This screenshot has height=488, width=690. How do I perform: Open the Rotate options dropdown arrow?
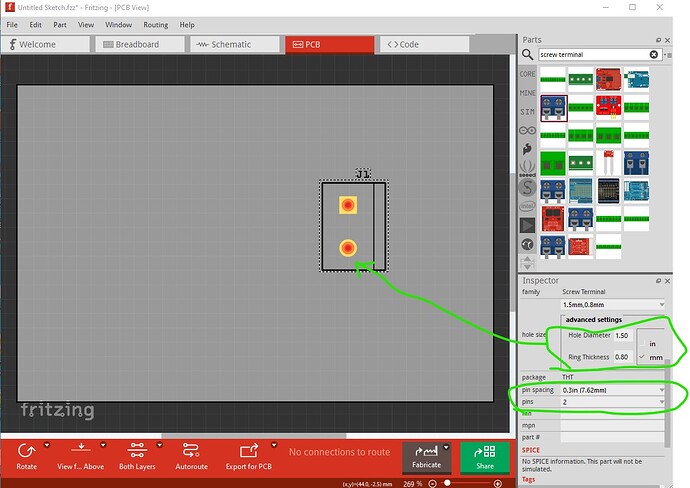point(47,445)
